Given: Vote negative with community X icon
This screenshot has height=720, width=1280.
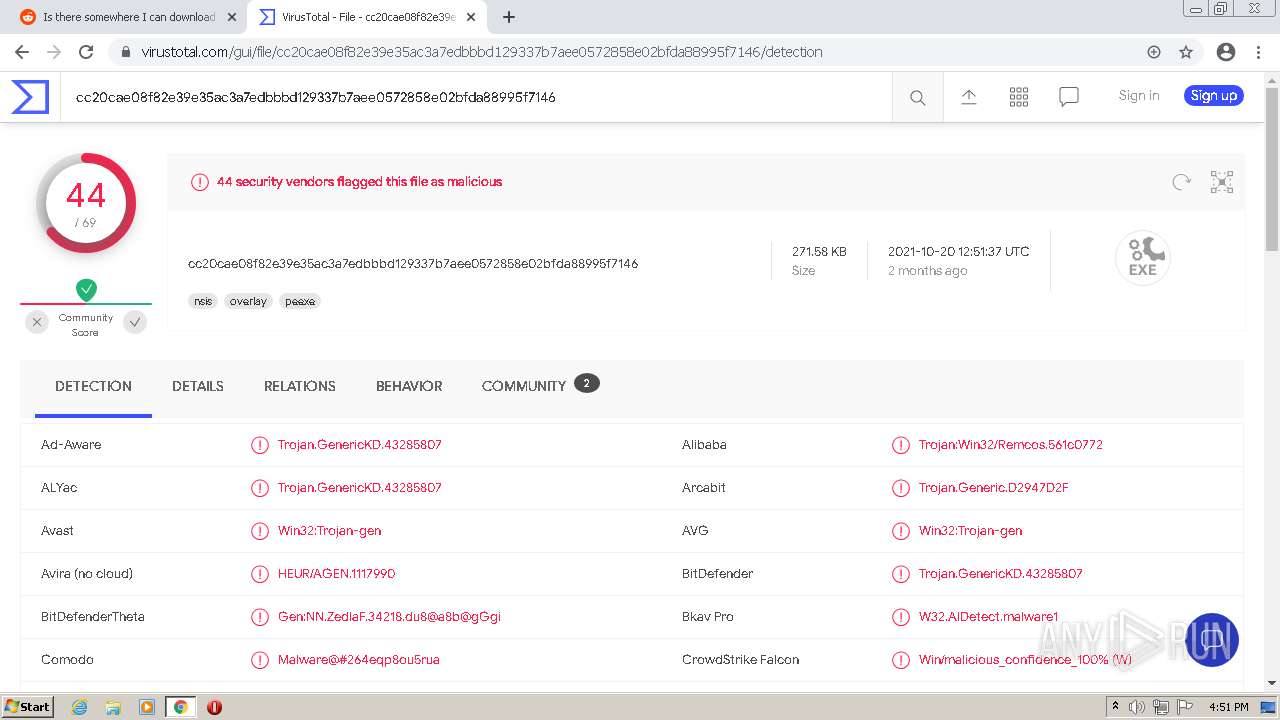Looking at the screenshot, I should coord(37,322).
